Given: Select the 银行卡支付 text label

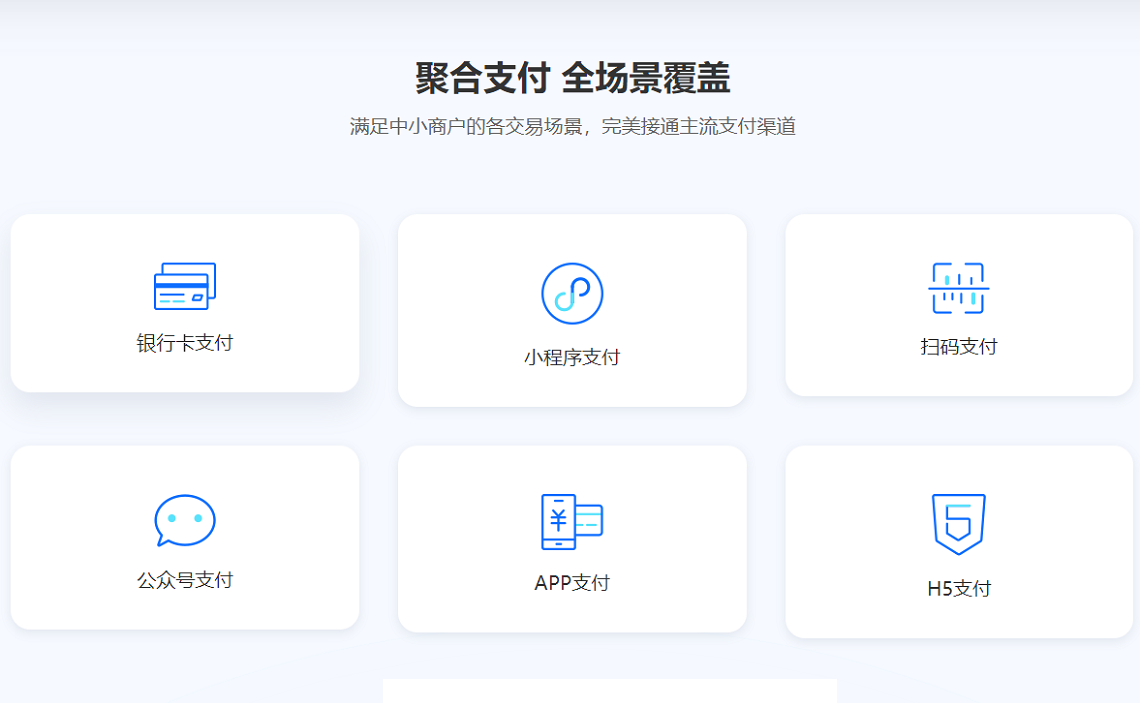Looking at the screenshot, I should click(185, 343).
